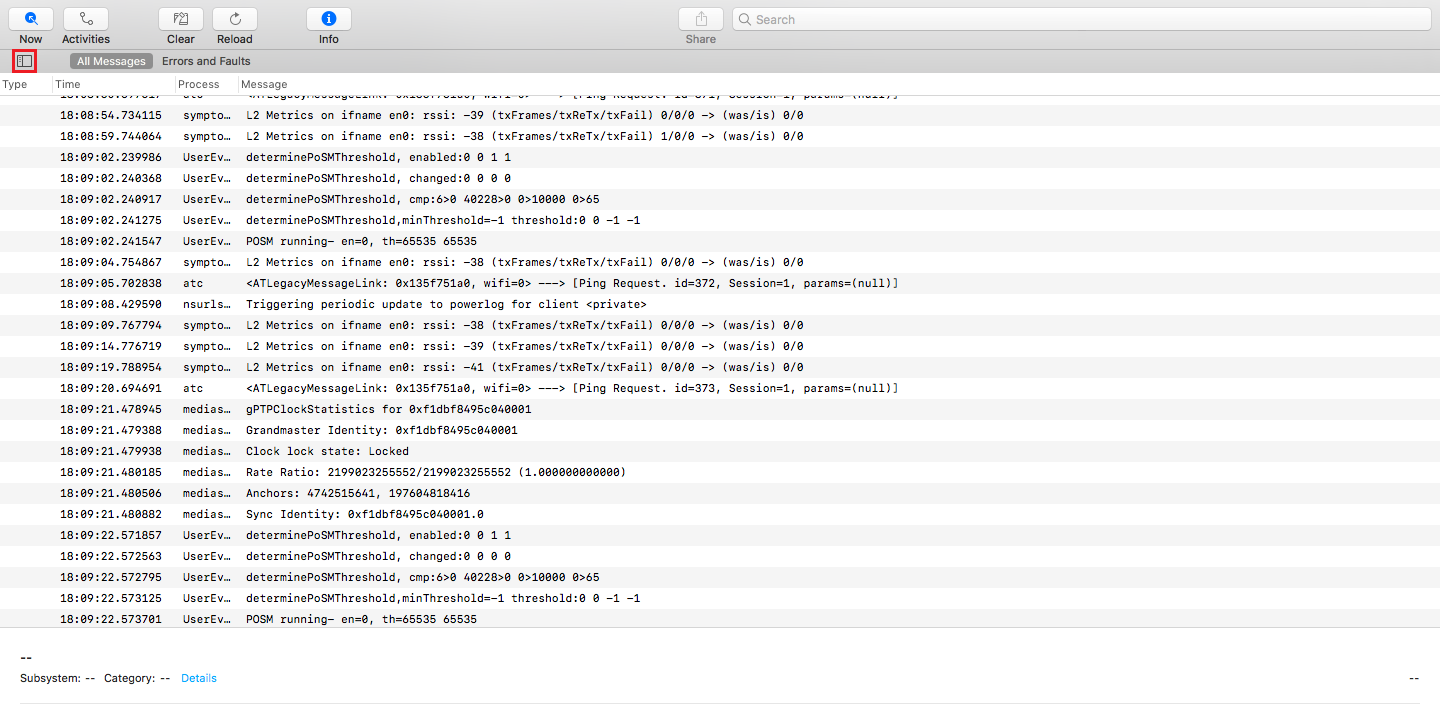Click the Message column header
1440x719 pixels.
(x=264, y=84)
